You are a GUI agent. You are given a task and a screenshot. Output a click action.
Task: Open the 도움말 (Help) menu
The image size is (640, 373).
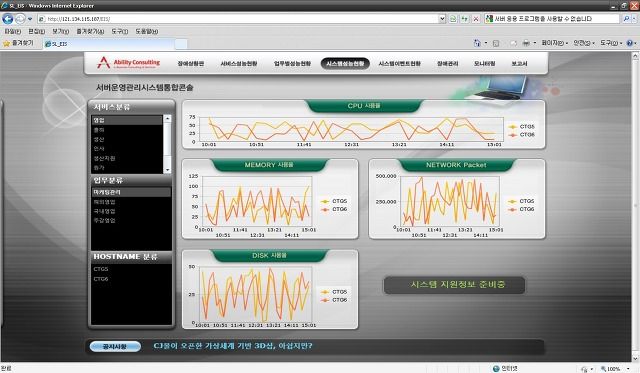pos(147,31)
